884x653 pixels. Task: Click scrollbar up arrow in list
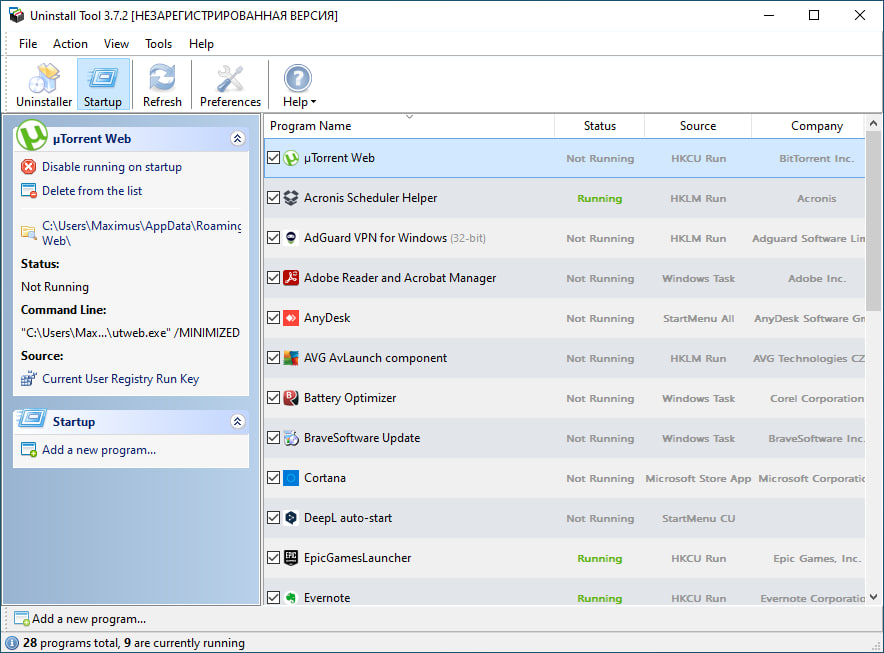point(873,123)
